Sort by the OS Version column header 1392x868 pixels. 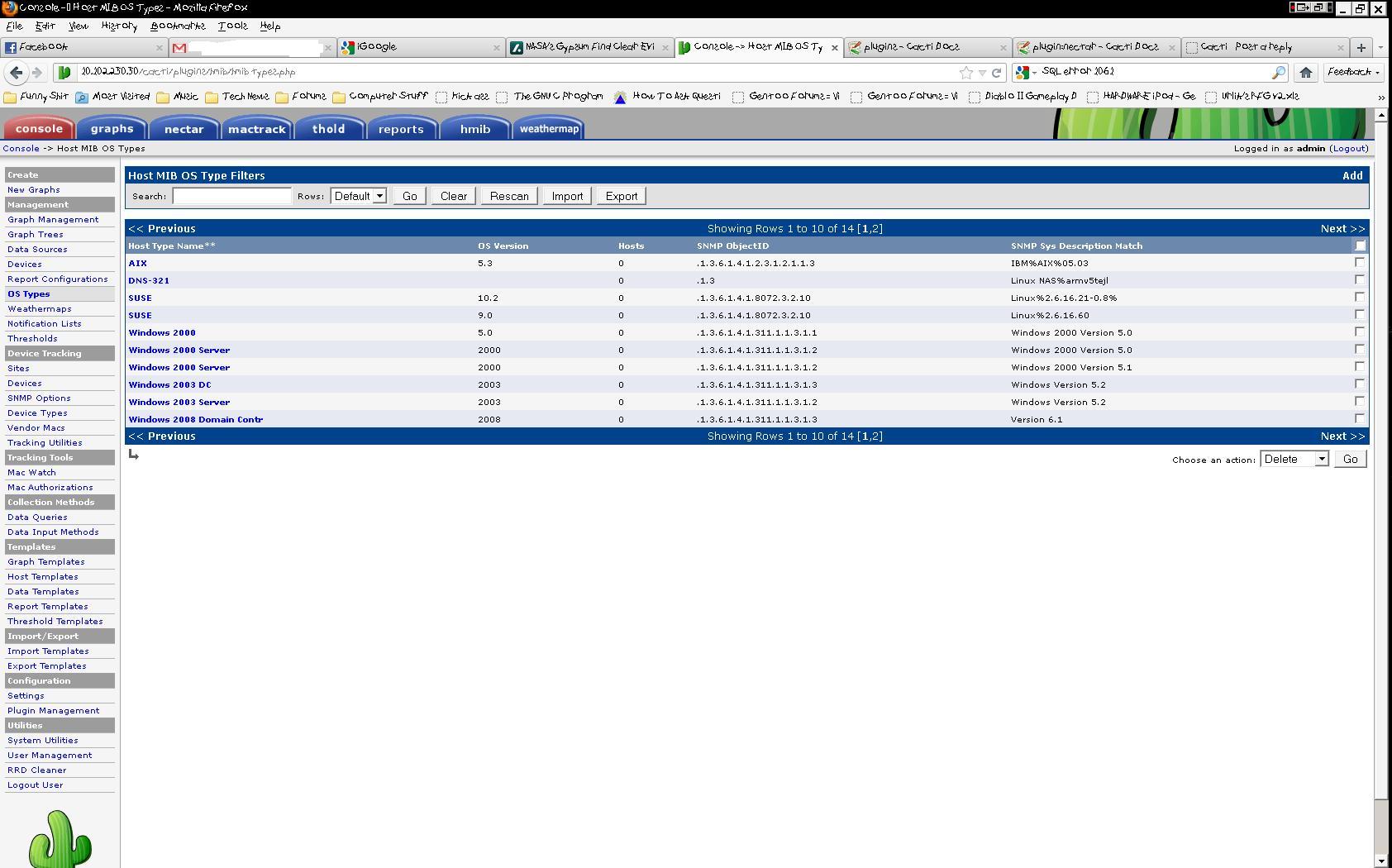(503, 246)
